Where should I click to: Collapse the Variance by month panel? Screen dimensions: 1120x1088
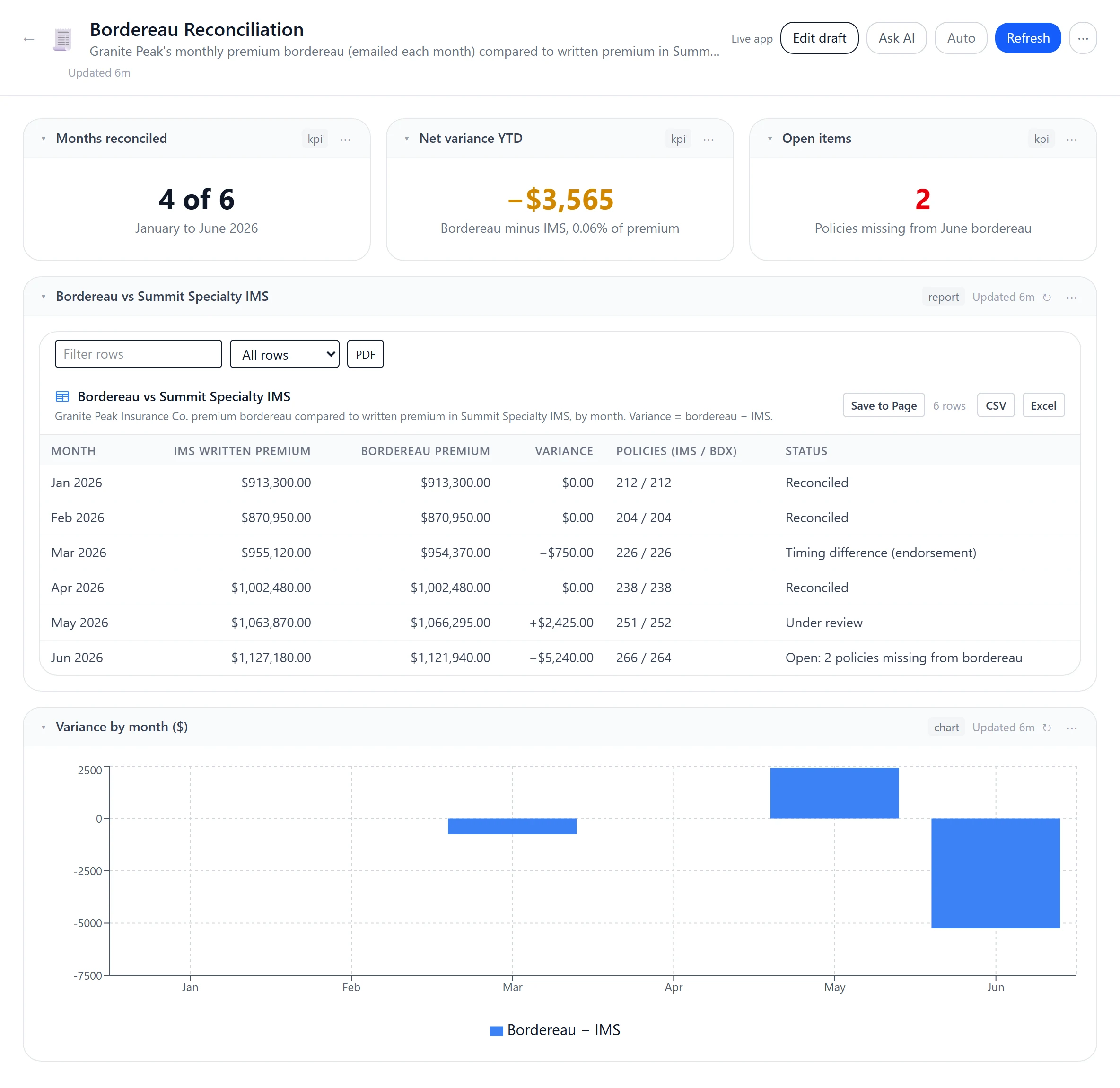tap(44, 727)
